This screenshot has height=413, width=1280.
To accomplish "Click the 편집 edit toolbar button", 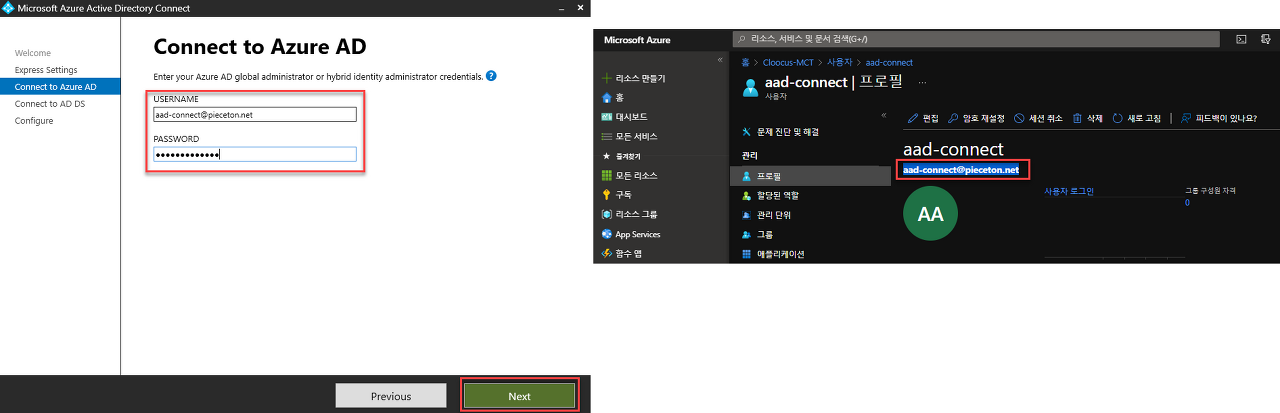I will click(923, 118).
